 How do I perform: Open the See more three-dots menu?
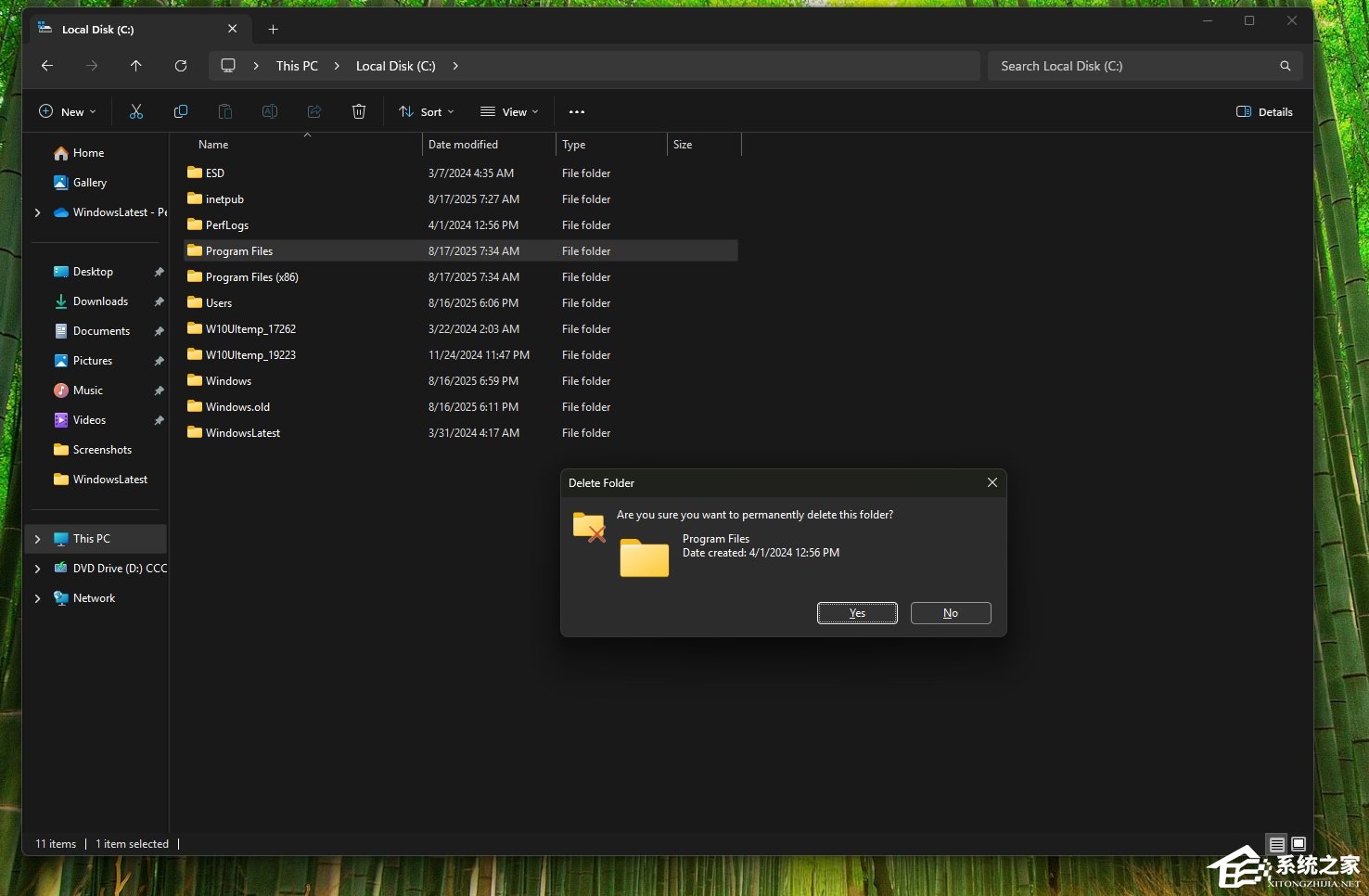click(577, 112)
